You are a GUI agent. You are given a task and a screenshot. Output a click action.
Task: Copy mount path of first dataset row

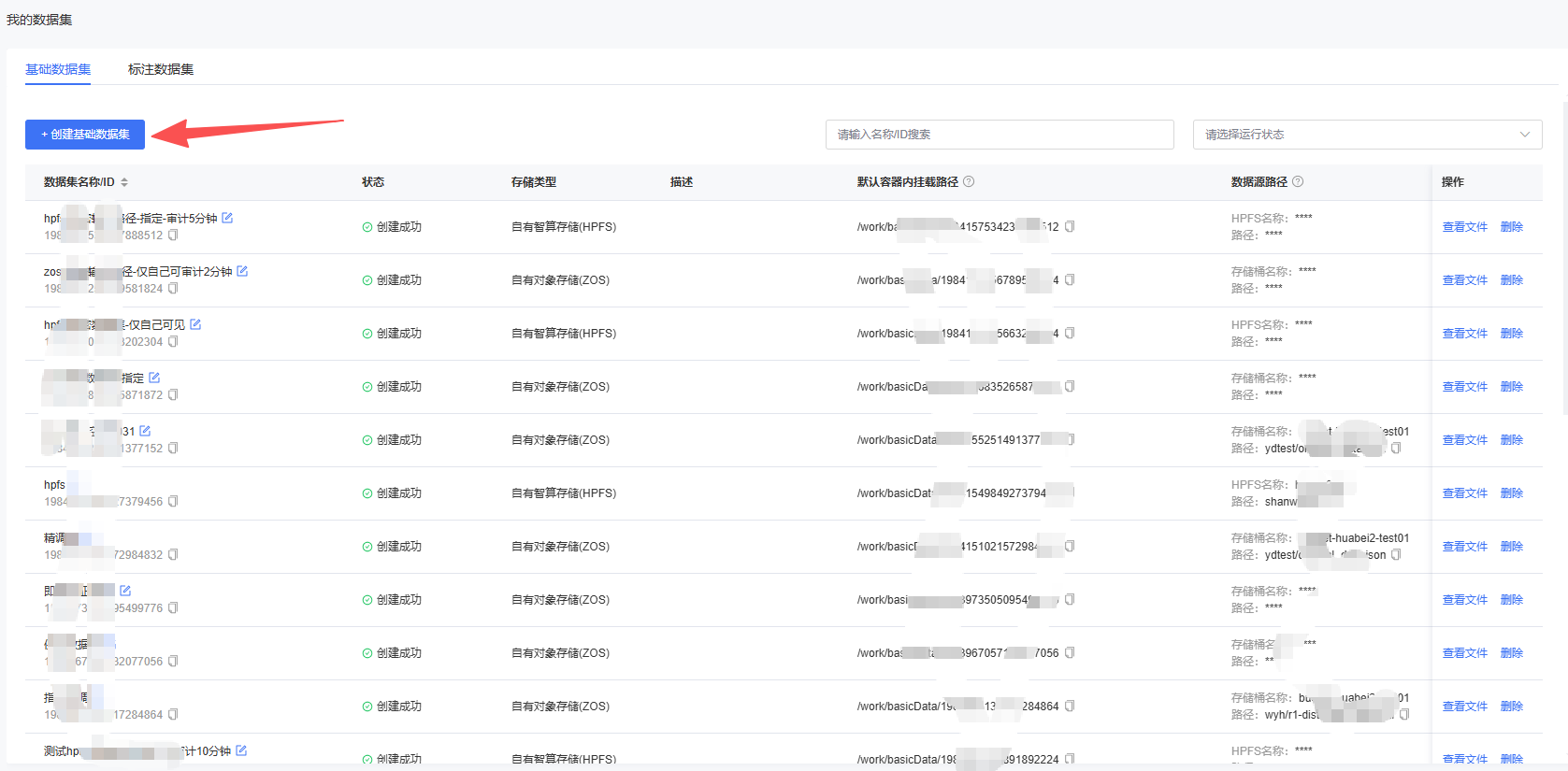1070,227
